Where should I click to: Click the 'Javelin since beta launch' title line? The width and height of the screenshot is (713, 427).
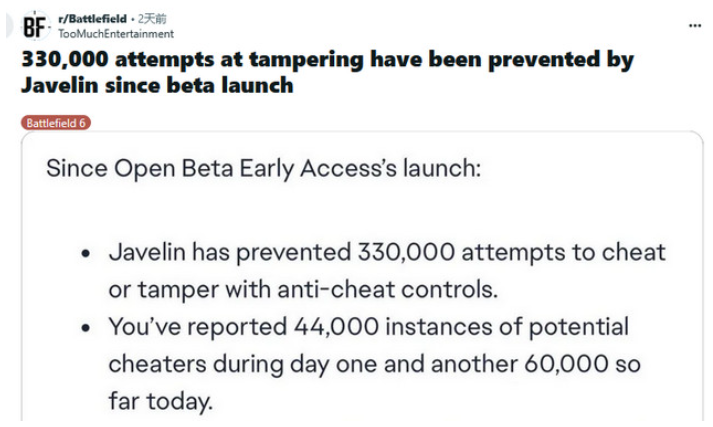(x=157, y=85)
